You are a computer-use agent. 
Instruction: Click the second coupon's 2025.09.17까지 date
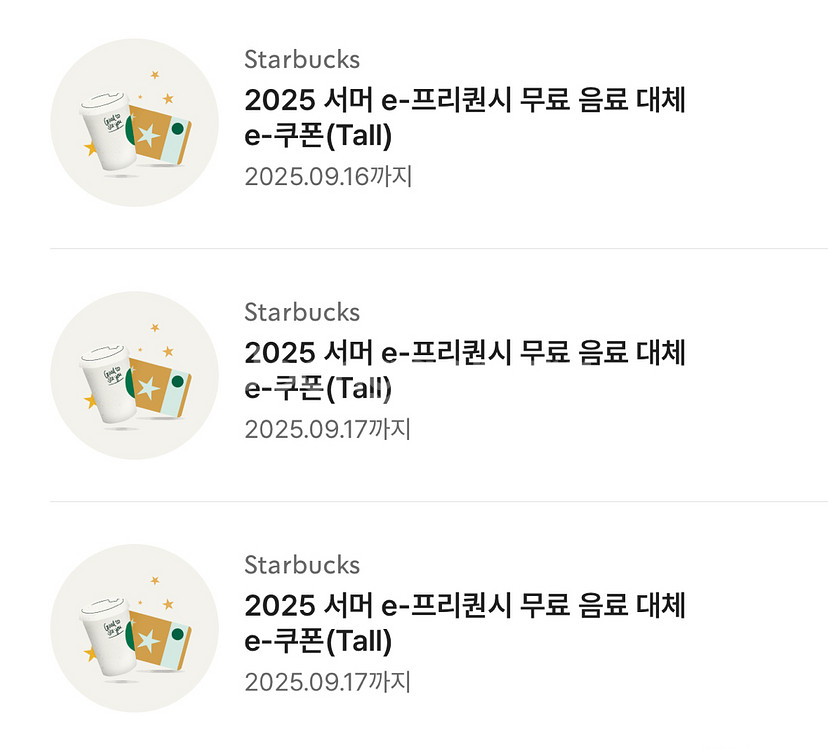pos(328,430)
